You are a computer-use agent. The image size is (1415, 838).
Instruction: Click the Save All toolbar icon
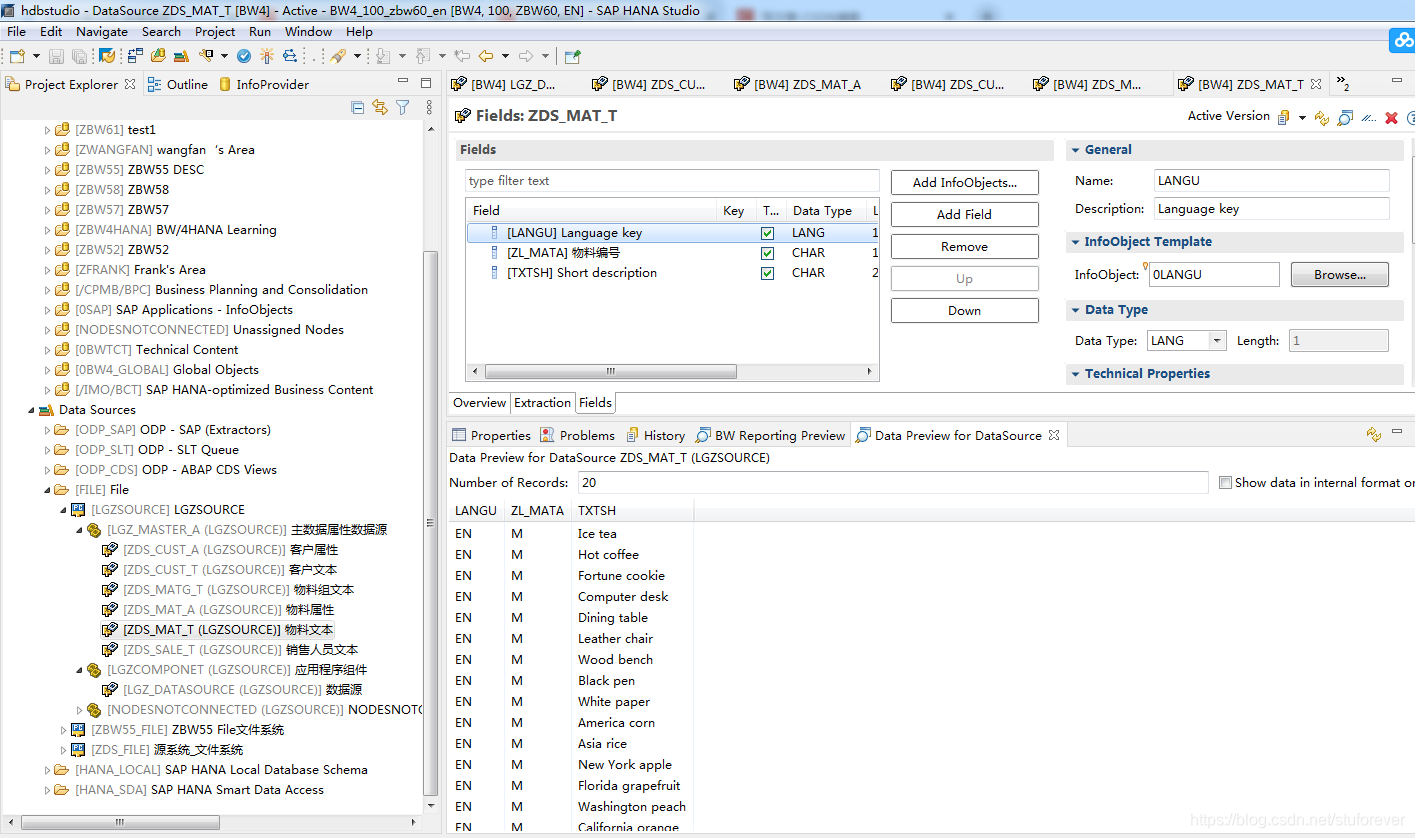[x=79, y=56]
